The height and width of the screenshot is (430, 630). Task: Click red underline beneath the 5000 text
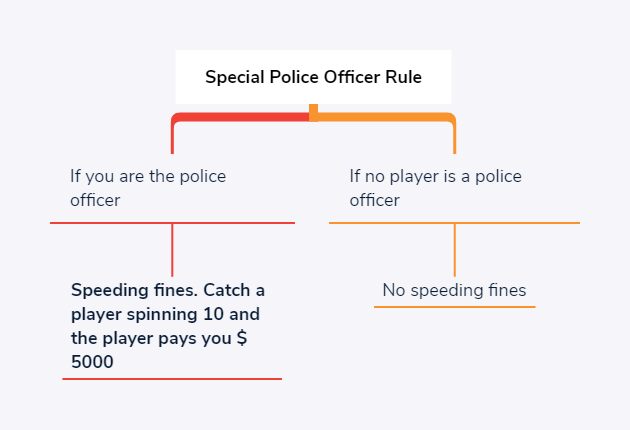pyautogui.click(x=172, y=379)
